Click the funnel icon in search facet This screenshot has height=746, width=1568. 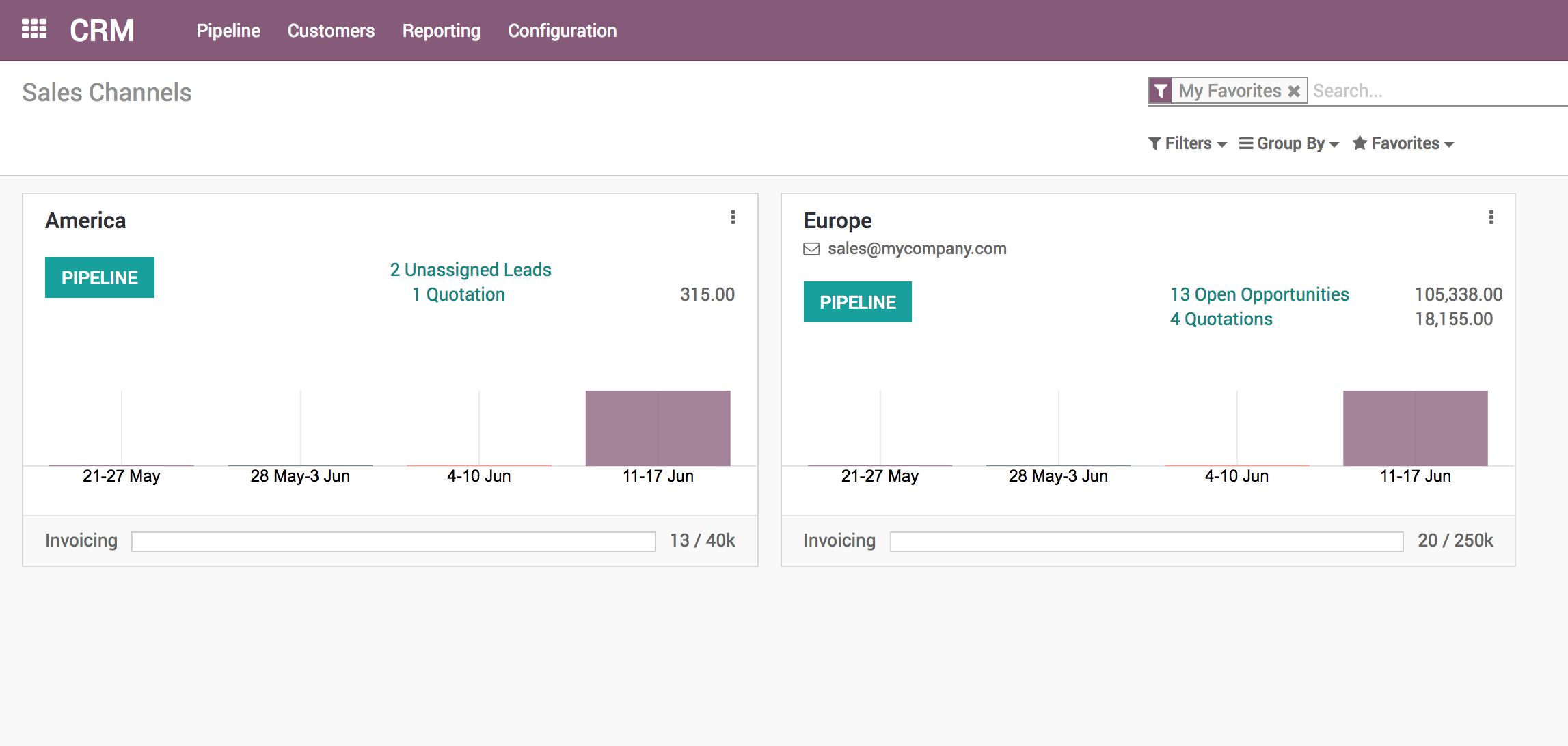point(1161,91)
